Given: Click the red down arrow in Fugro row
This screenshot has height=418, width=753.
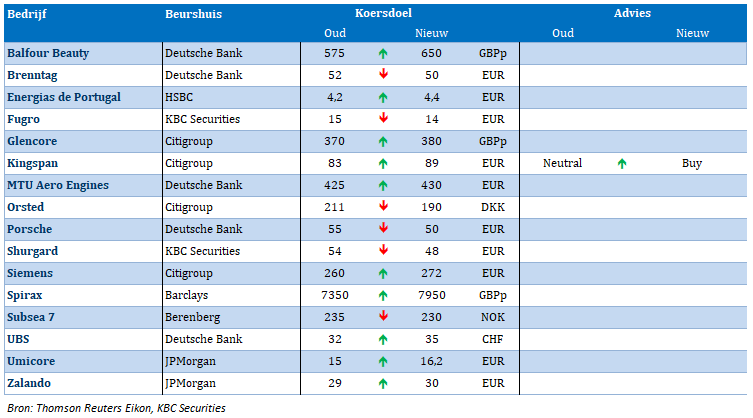Looking at the screenshot, I should [383, 118].
